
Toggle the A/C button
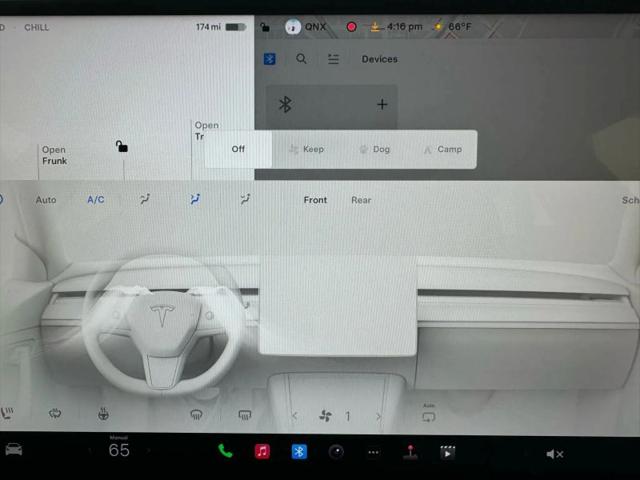96,200
